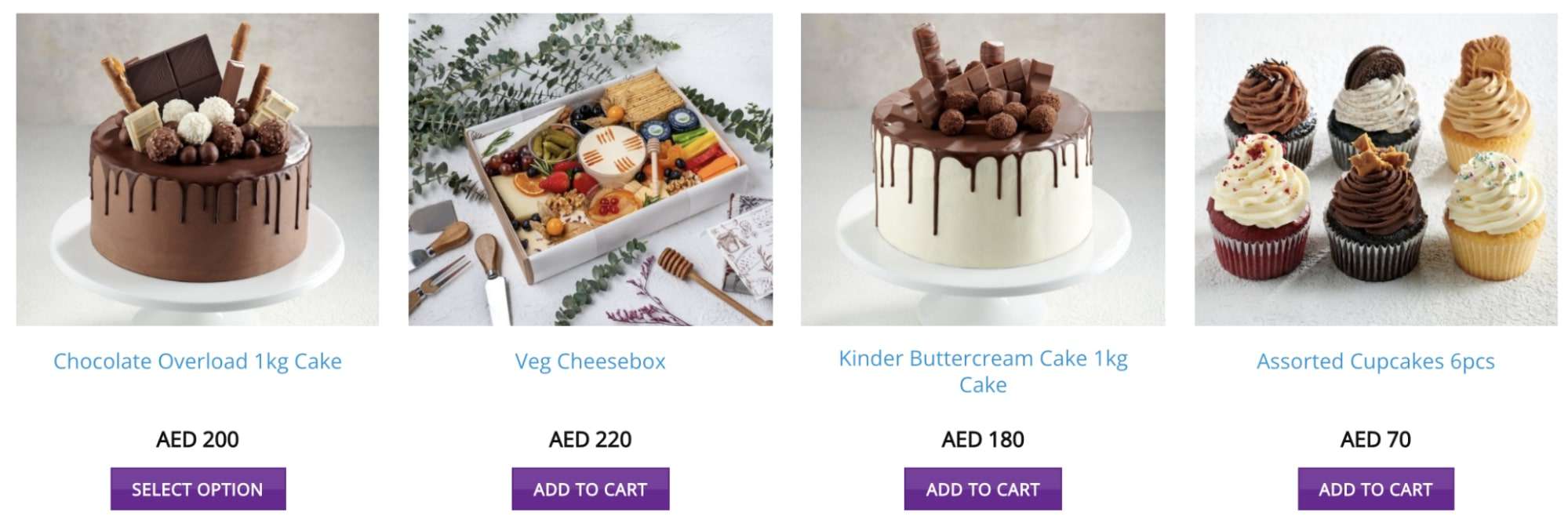The image size is (1568, 527).
Task: Click the AED 70 price label
Action: [x=1376, y=439]
